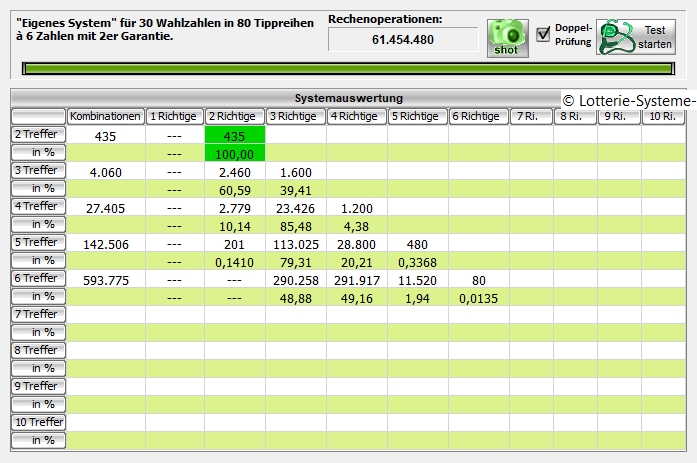Click the 0,3368 percentage cell
This screenshot has height=463, width=697.
pos(417,263)
